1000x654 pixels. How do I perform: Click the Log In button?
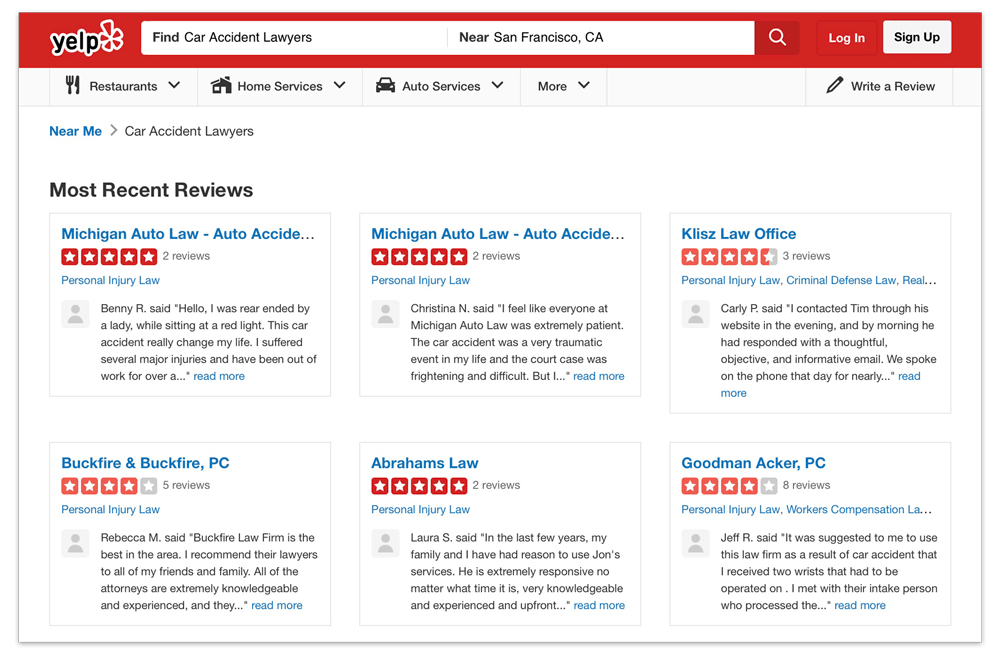tap(846, 38)
